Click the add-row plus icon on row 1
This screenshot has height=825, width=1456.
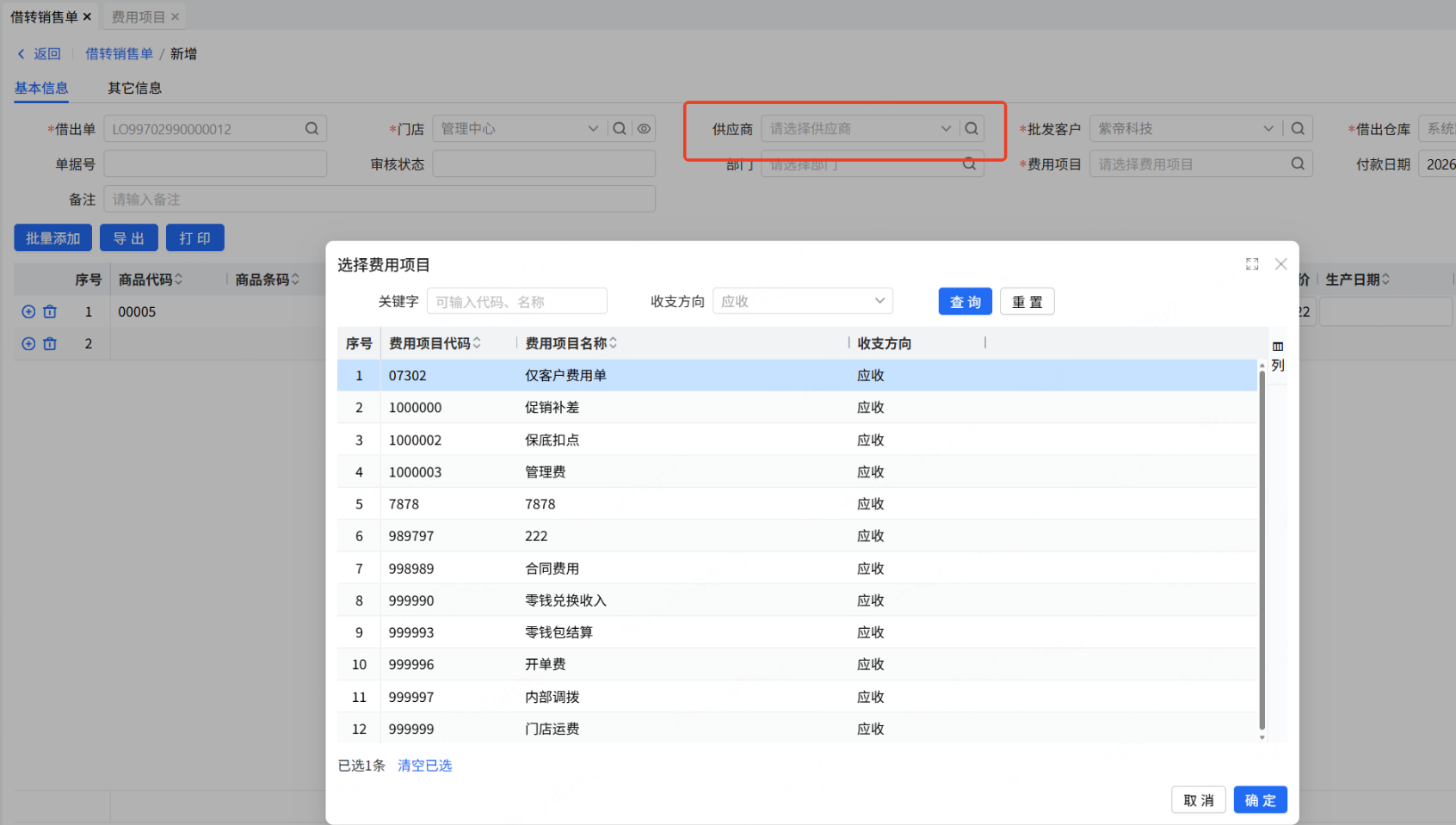[28, 311]
